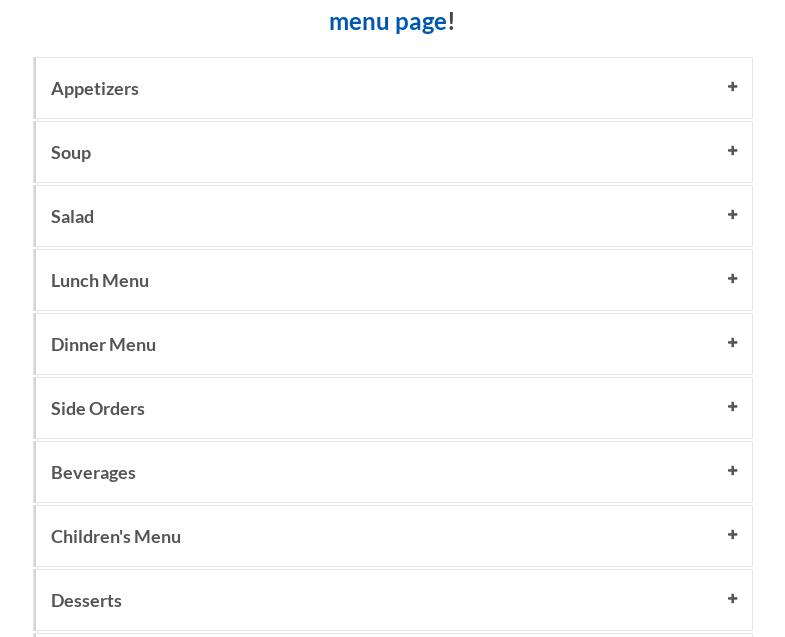Click the plus icon beside Salad

click(732, 215)
